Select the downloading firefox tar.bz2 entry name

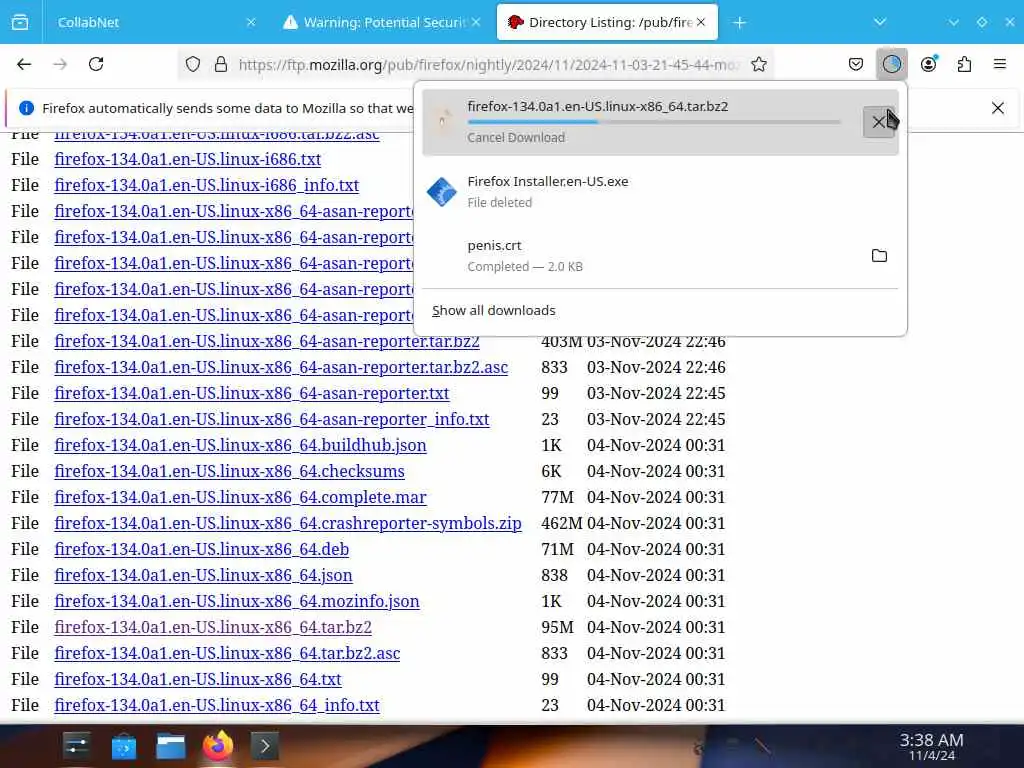coord(598,106)
